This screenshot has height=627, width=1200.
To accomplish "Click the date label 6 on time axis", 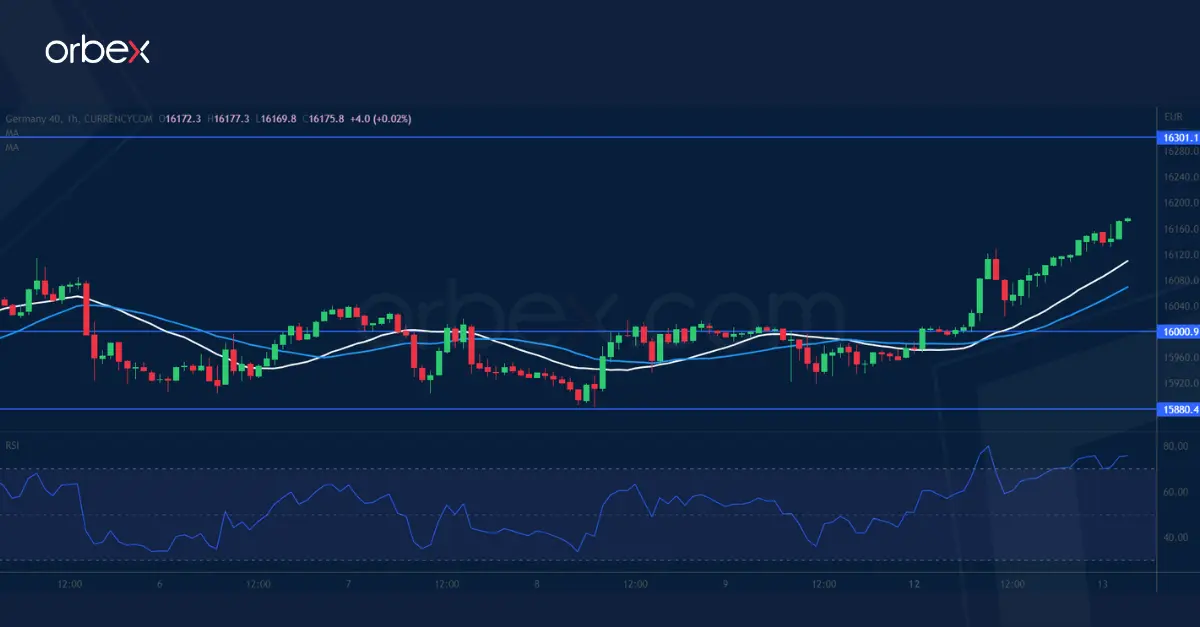I will click(x=159, y=583).
